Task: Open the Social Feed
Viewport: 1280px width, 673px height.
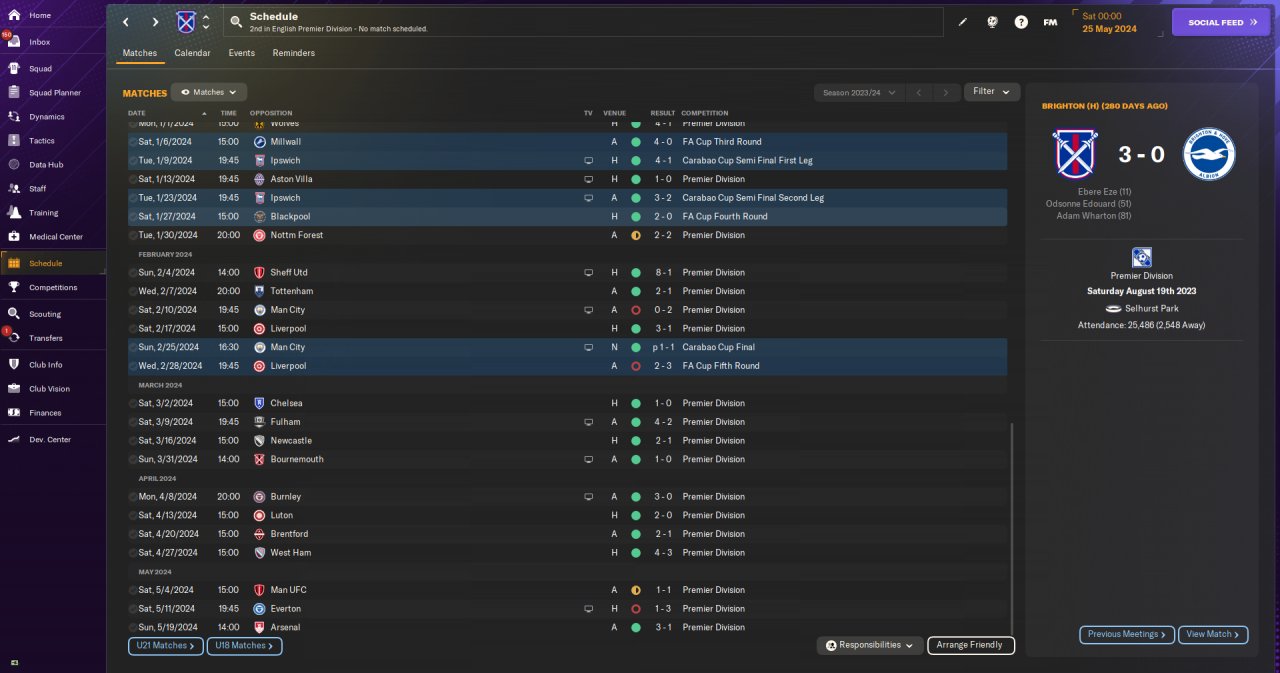Action: click(x=1221, y=22)
